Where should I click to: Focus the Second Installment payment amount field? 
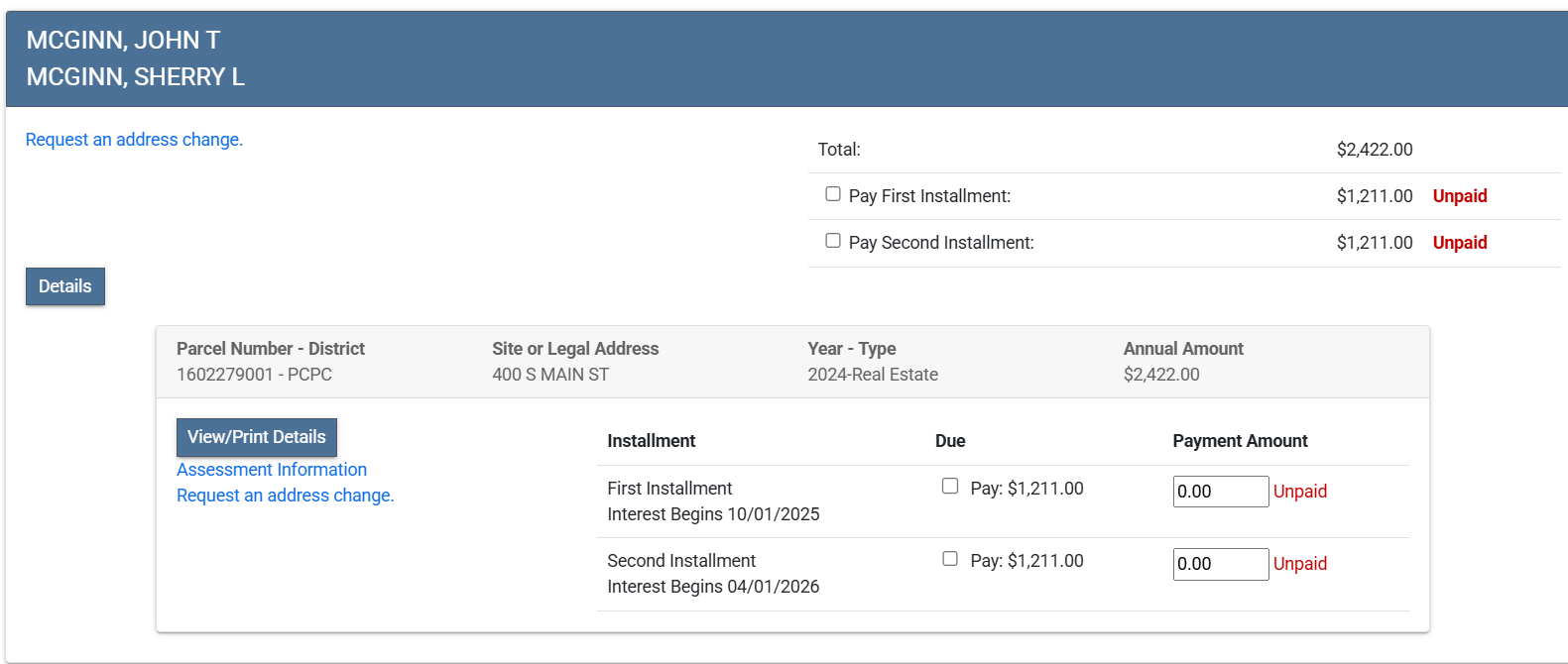(x=1220, y=564)
